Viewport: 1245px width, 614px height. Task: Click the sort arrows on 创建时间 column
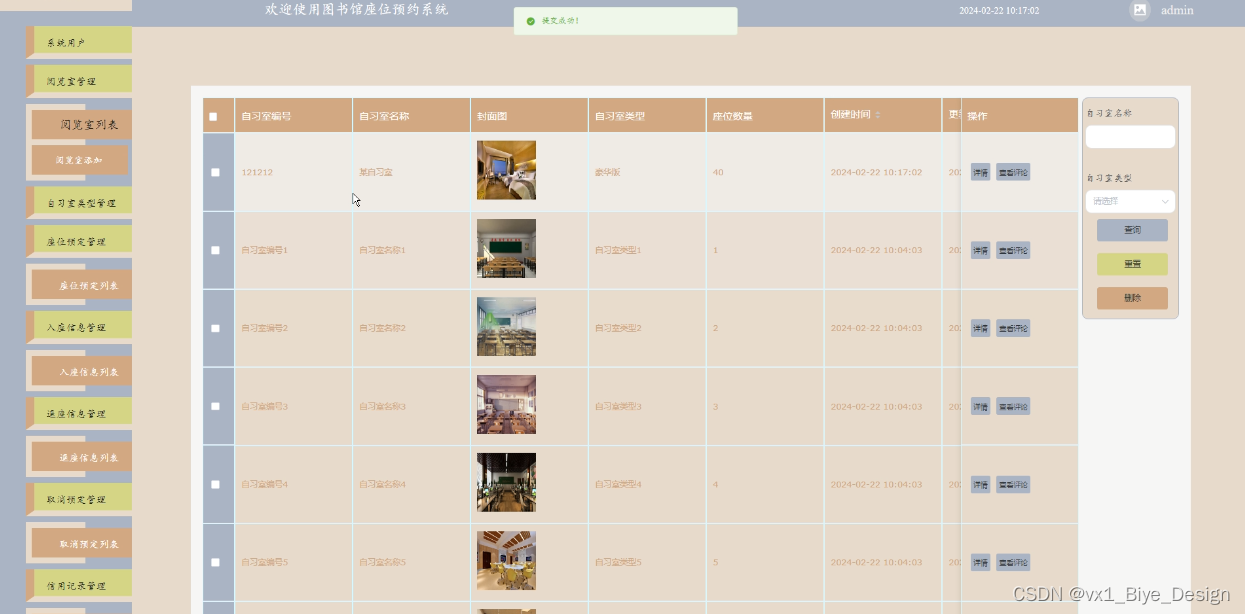pos(878,115)
